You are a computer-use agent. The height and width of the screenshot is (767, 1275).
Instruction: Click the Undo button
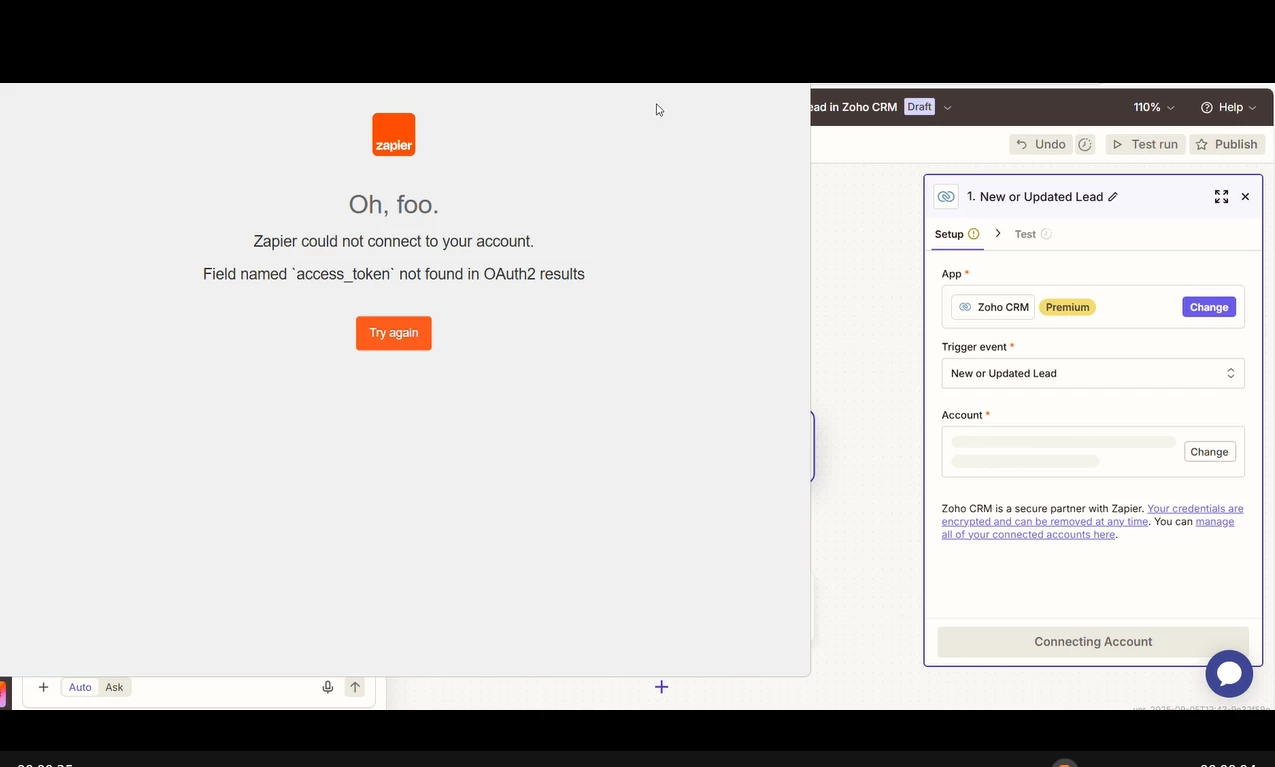pos(1040,144)
